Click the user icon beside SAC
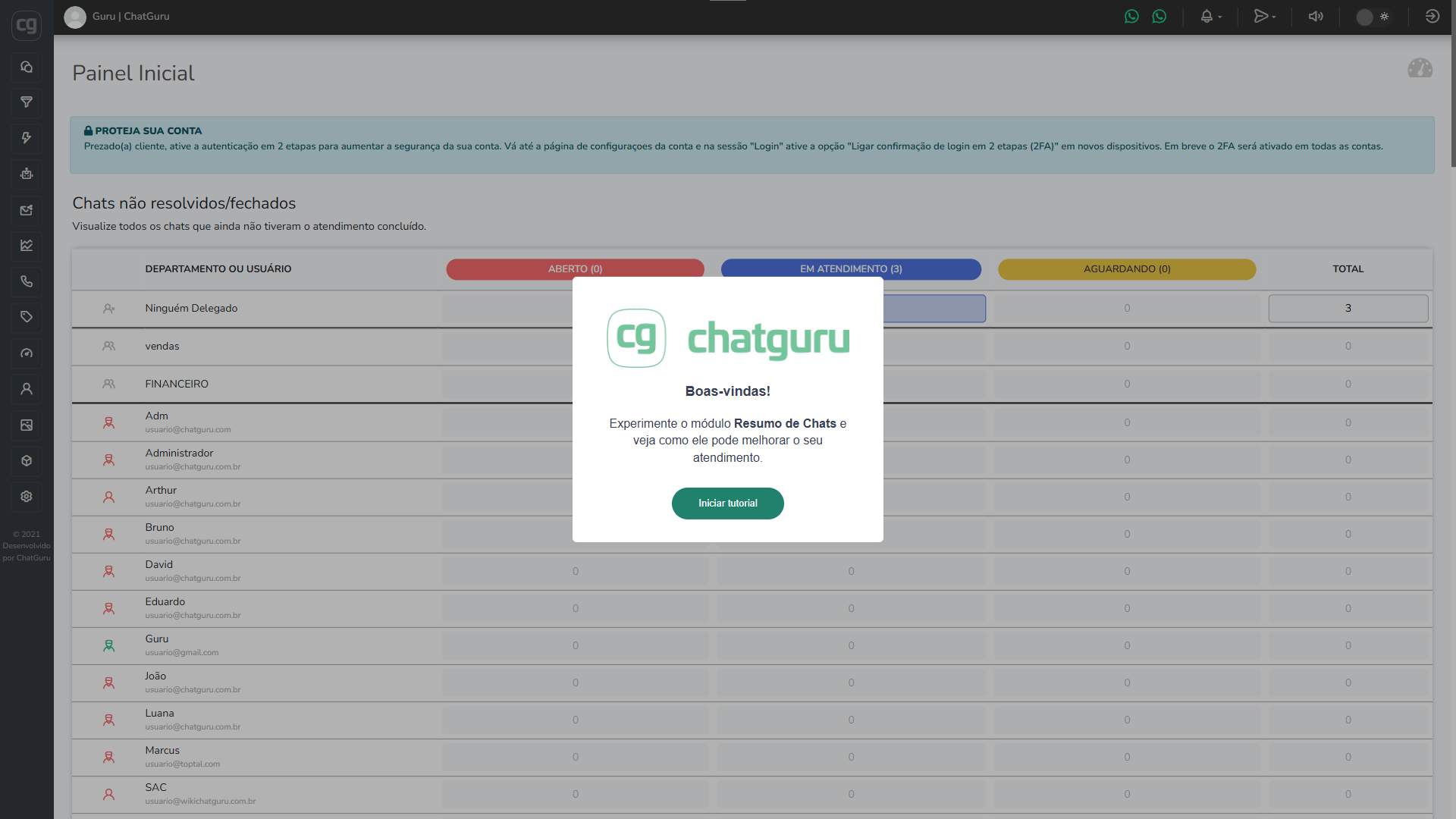1456x819 pixels. coord(109,795)
